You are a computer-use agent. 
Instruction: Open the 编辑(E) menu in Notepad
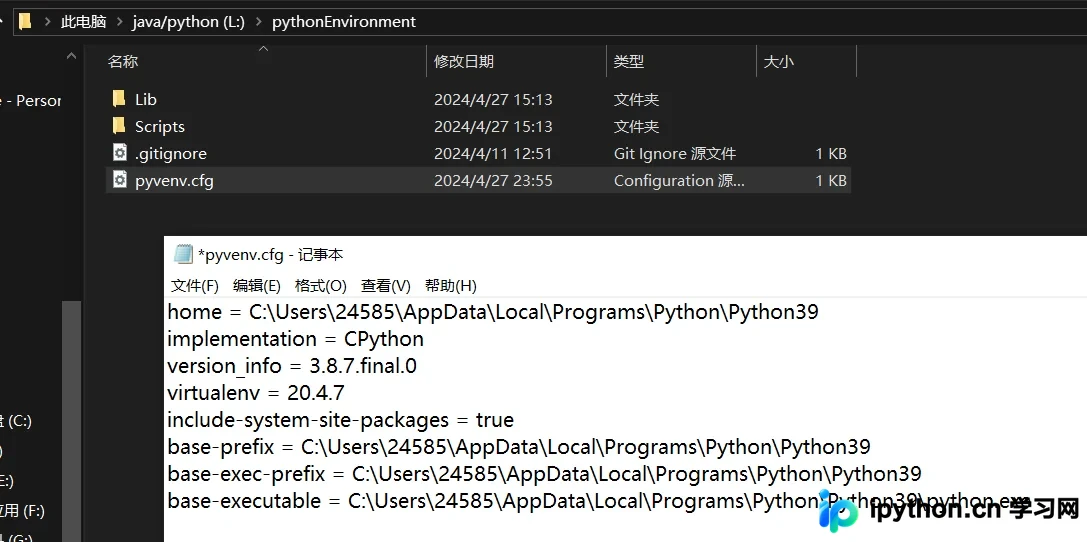click(256, 286)
